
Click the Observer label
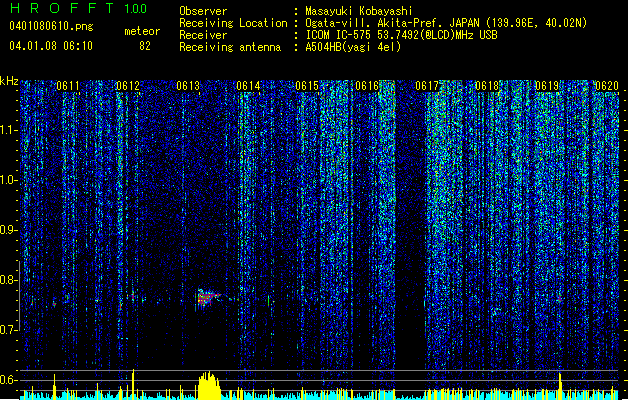pos(203,11)
